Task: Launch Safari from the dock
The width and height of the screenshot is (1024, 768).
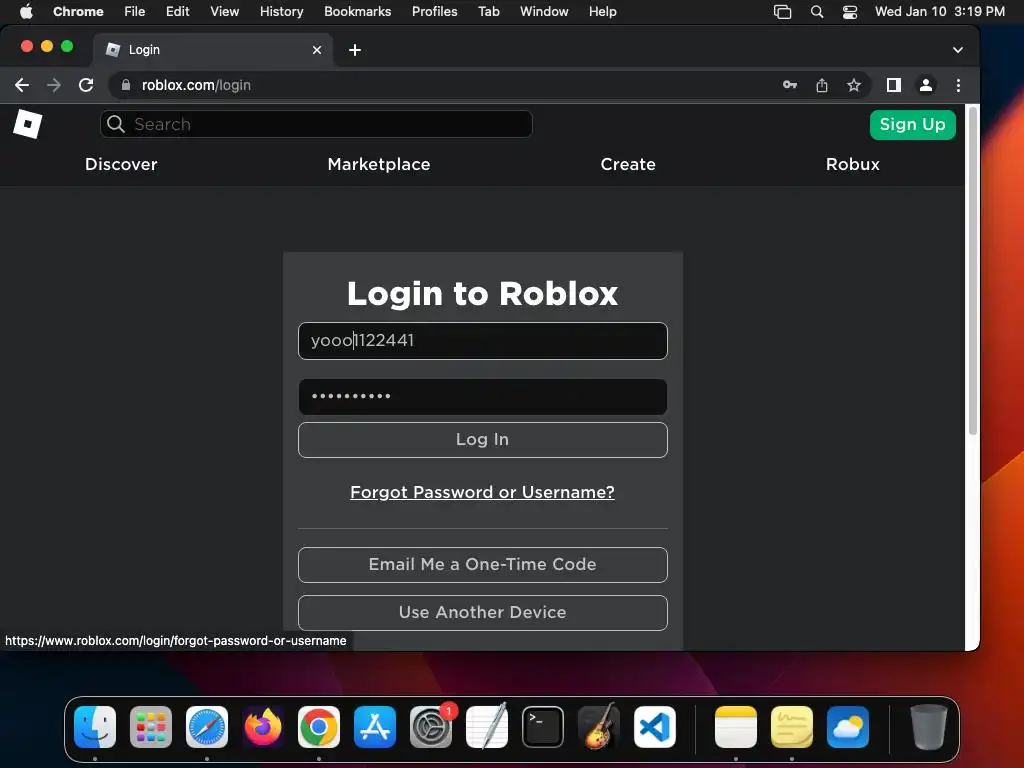Action: point(207,727)
